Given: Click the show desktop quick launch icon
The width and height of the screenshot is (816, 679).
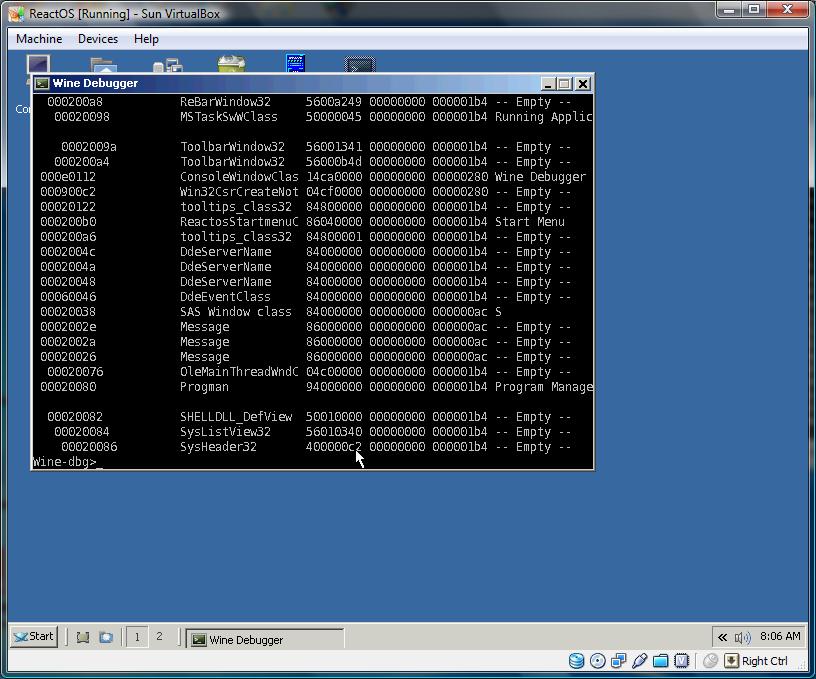Looking at the screenshot, I should [84, 637].
